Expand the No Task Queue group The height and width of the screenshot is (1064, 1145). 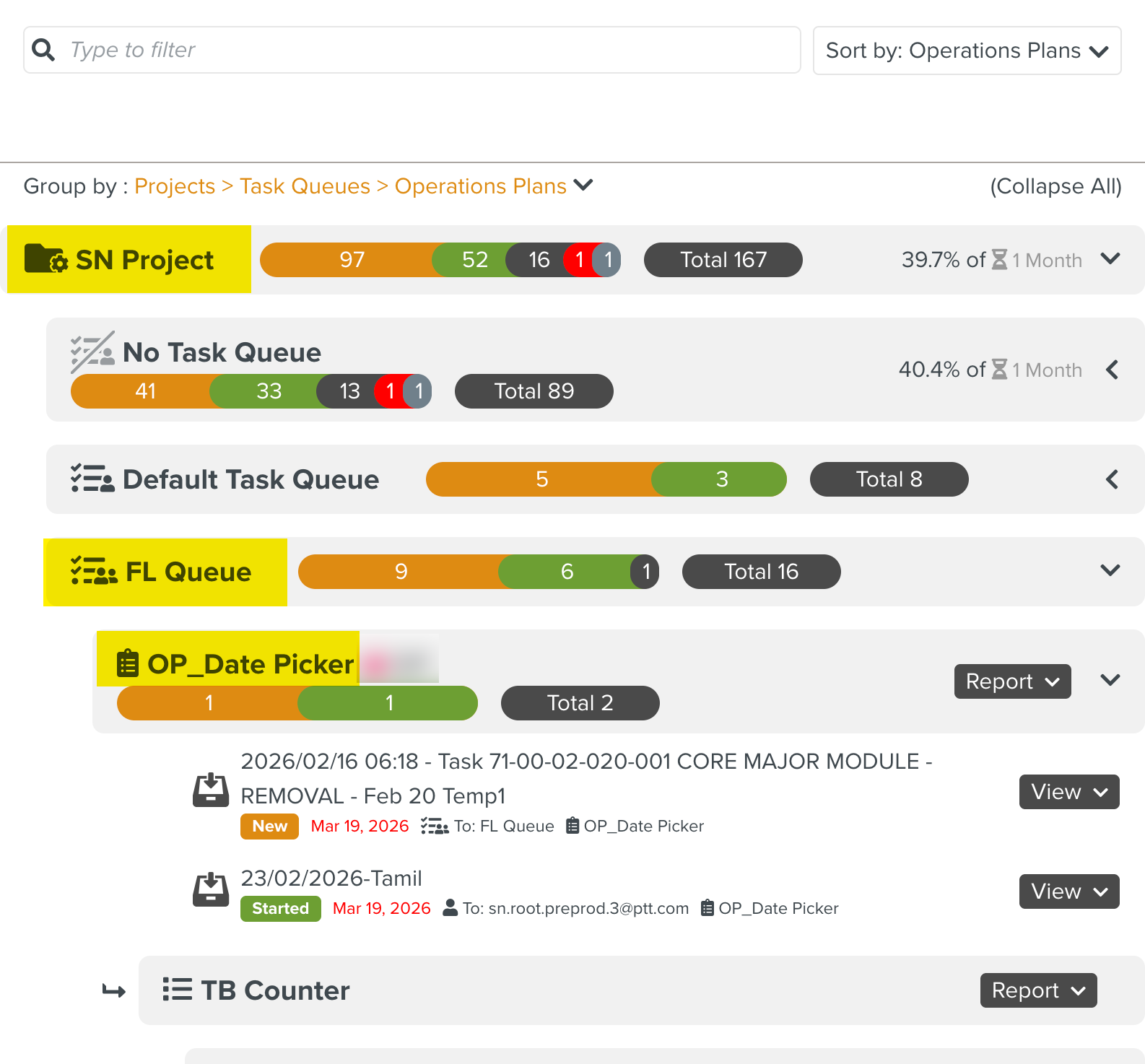(1112, 370)
